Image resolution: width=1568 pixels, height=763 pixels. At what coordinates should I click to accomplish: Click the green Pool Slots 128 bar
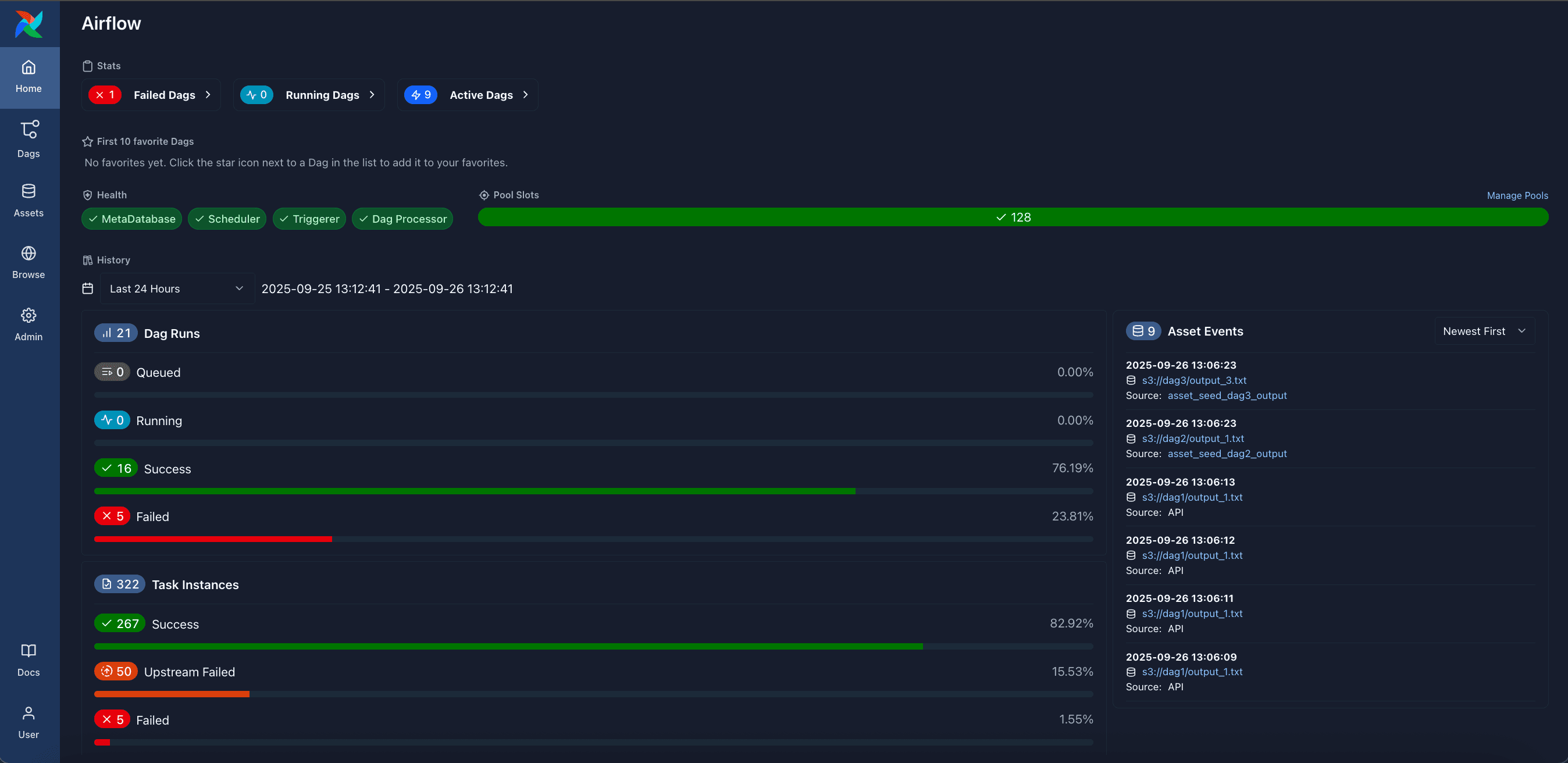click(1012, 218)
